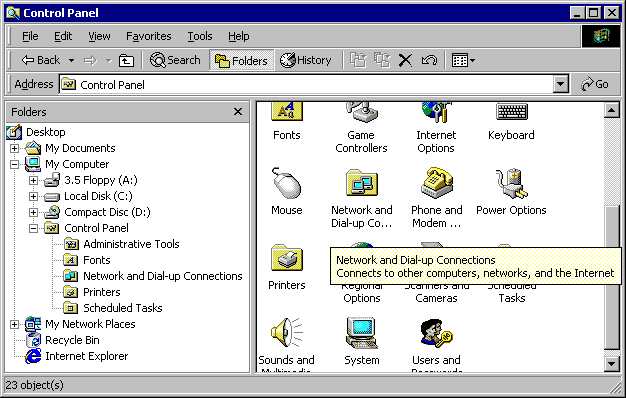
Task: Open Power Options applet
Action: tap(511, 183)
